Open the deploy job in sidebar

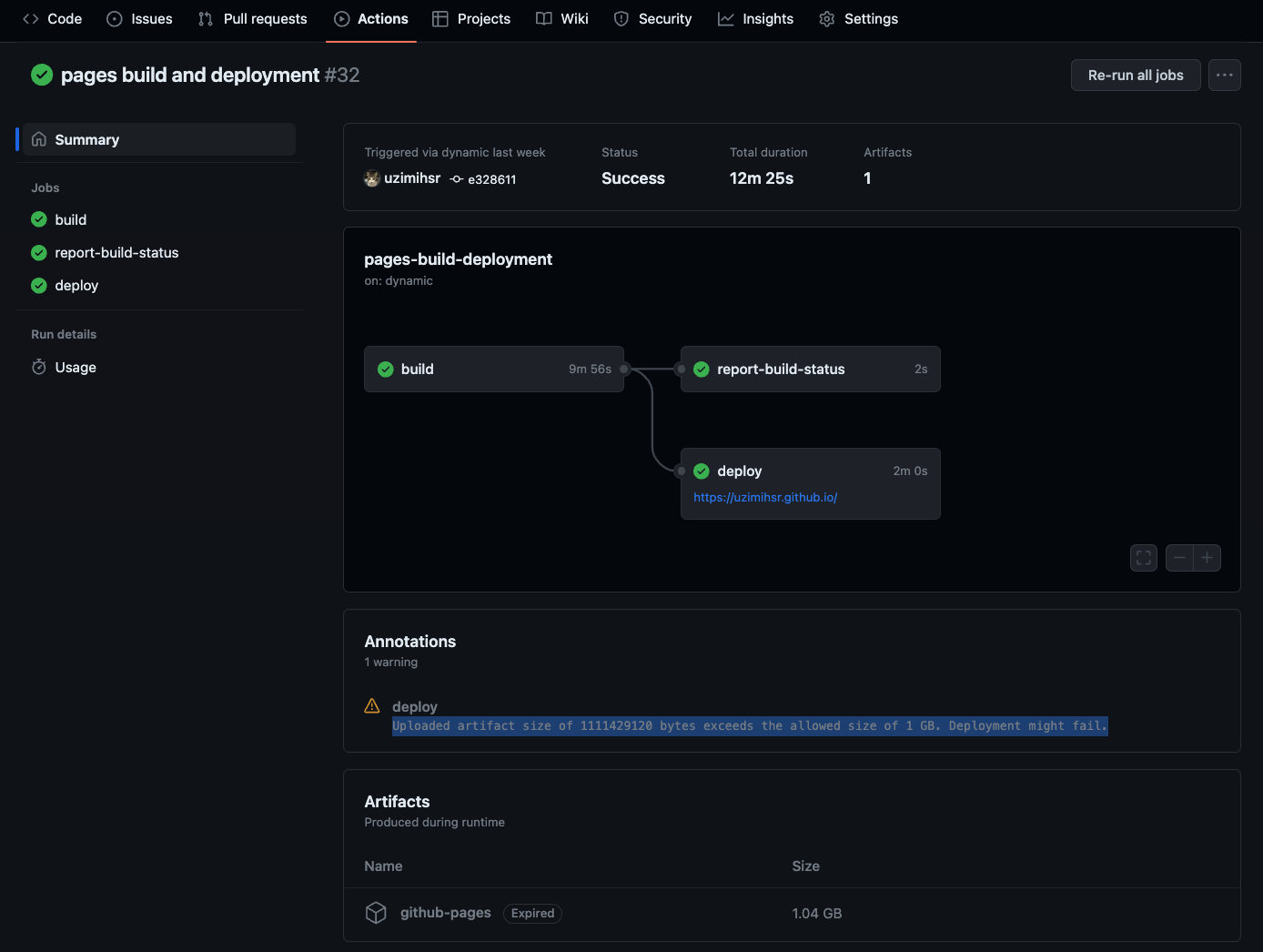[x=76, y=285]
